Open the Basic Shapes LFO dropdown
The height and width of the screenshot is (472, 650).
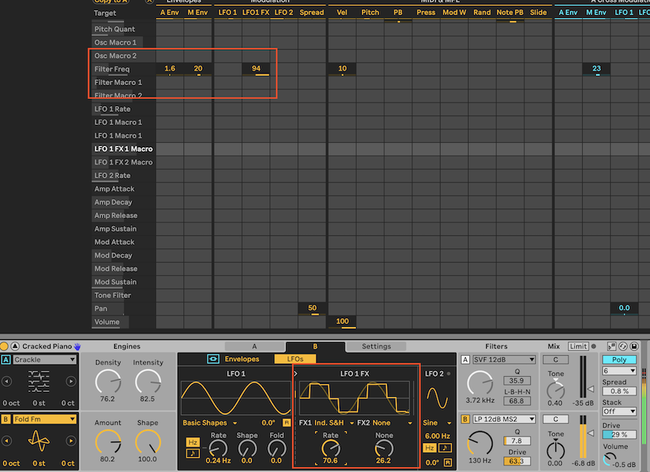tap(210, 423)
